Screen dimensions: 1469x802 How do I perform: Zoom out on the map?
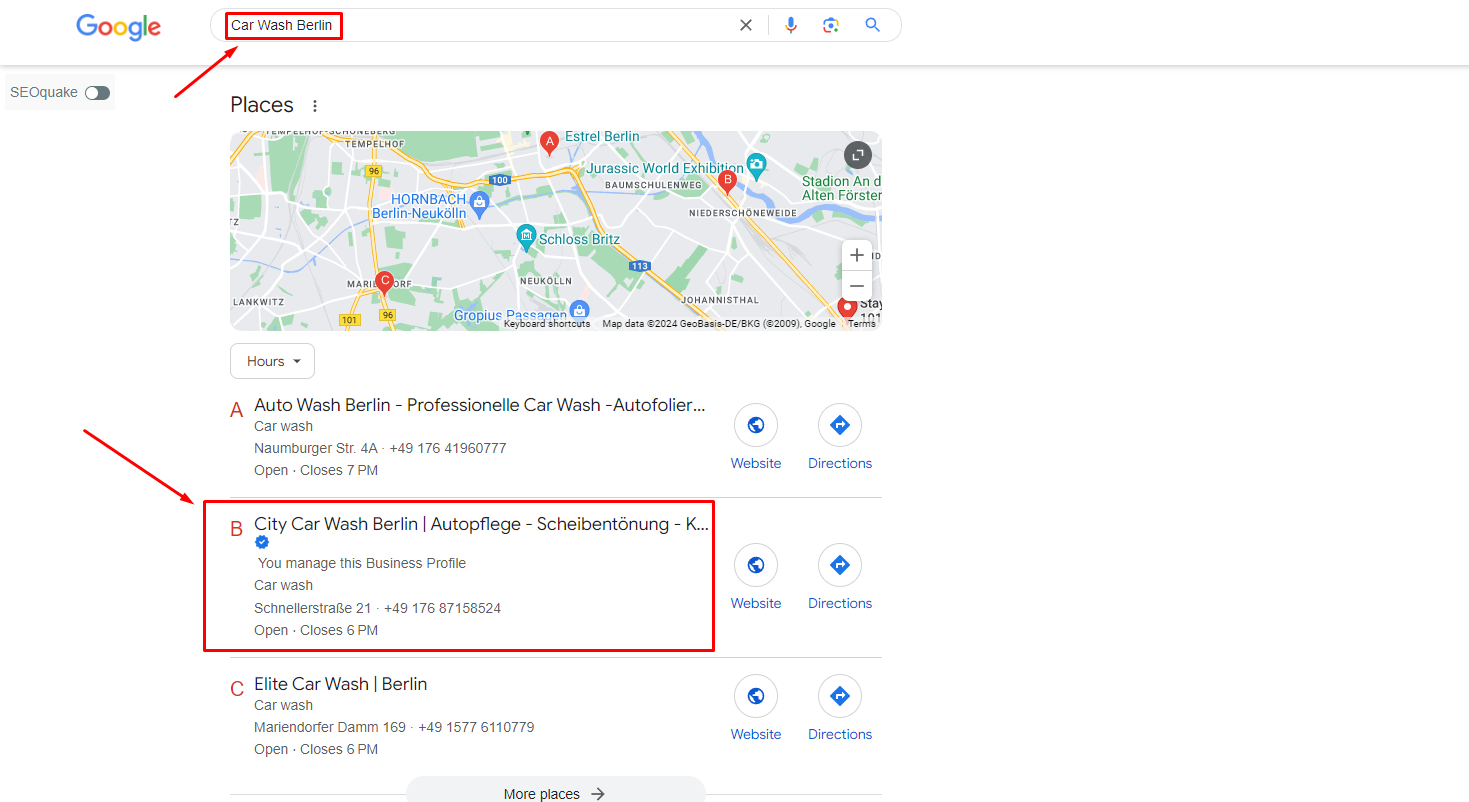[x=857, y=286]
